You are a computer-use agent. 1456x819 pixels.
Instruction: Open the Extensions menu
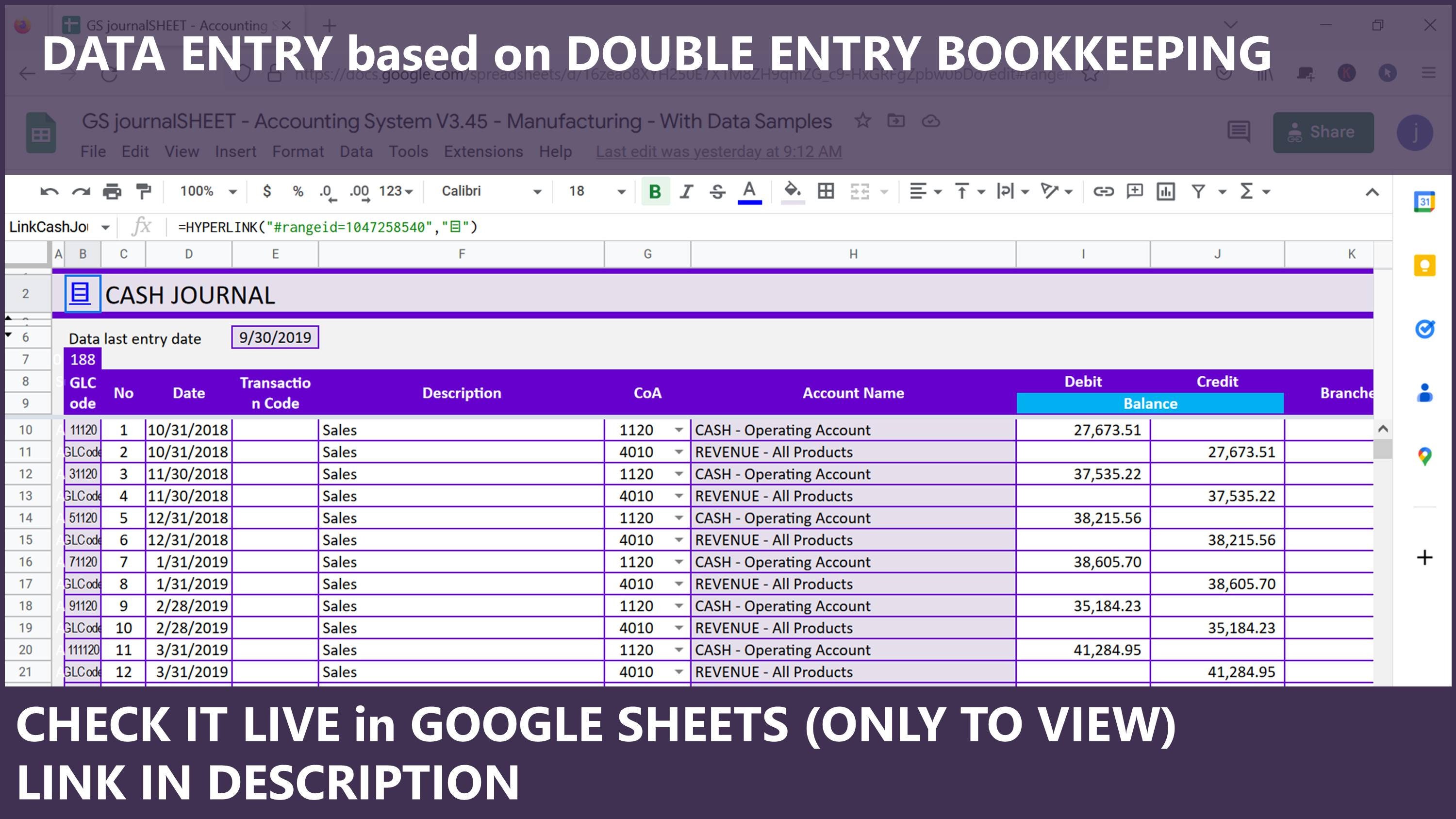coord(483,151)
